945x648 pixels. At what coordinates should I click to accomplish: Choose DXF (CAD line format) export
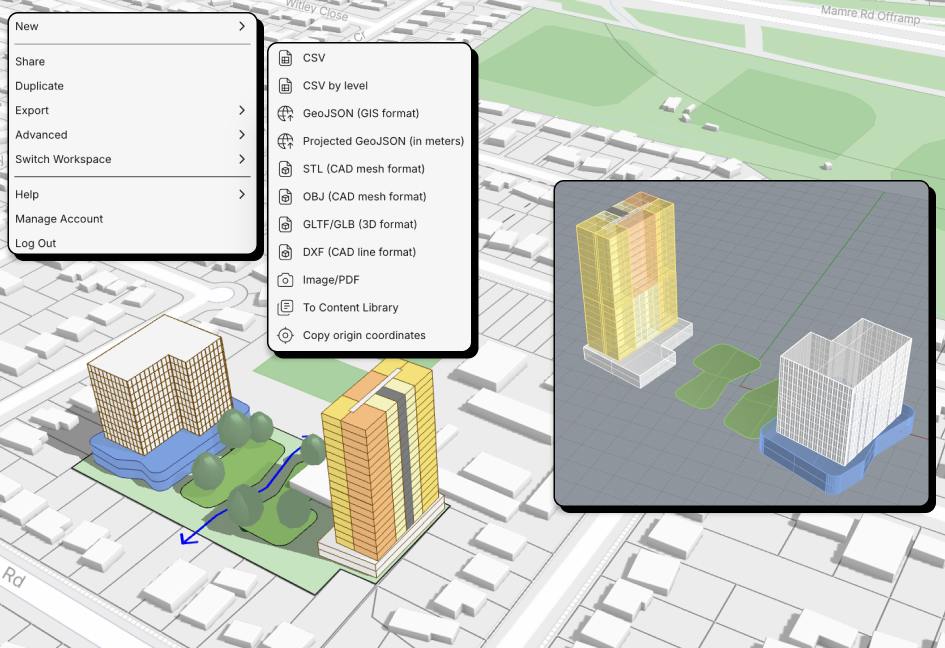359,252
